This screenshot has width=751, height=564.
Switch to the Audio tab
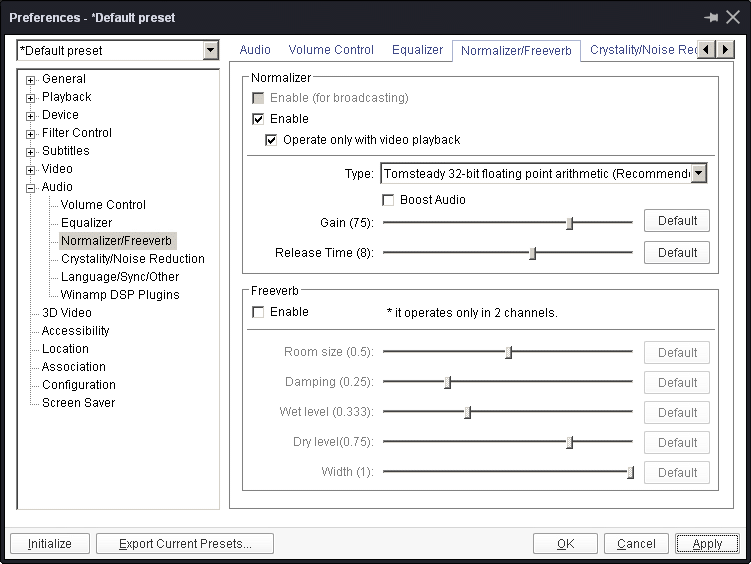pyautogui.click(x=255, y=50)
